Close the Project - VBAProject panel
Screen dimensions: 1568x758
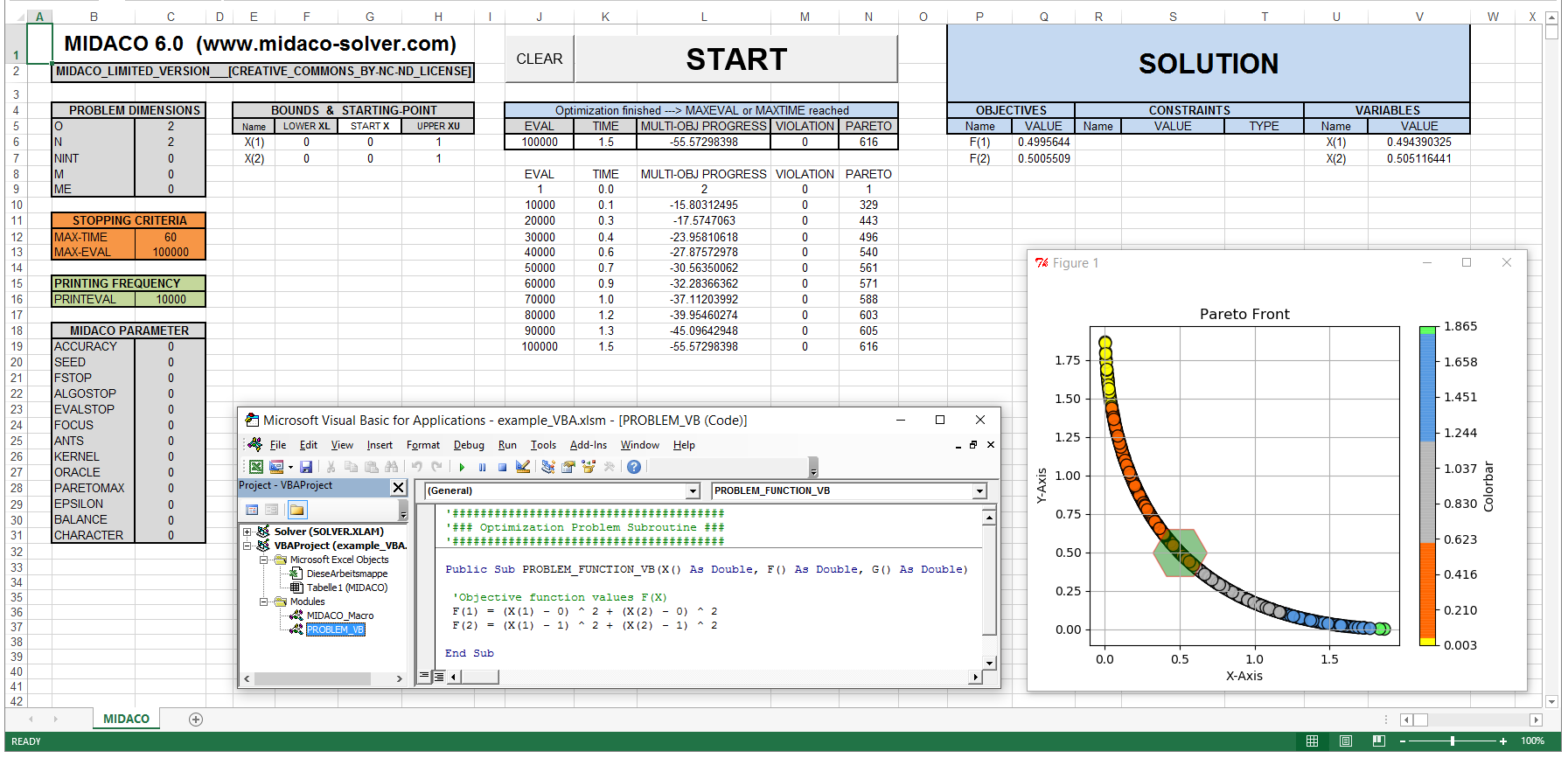(x=398, y=487)
